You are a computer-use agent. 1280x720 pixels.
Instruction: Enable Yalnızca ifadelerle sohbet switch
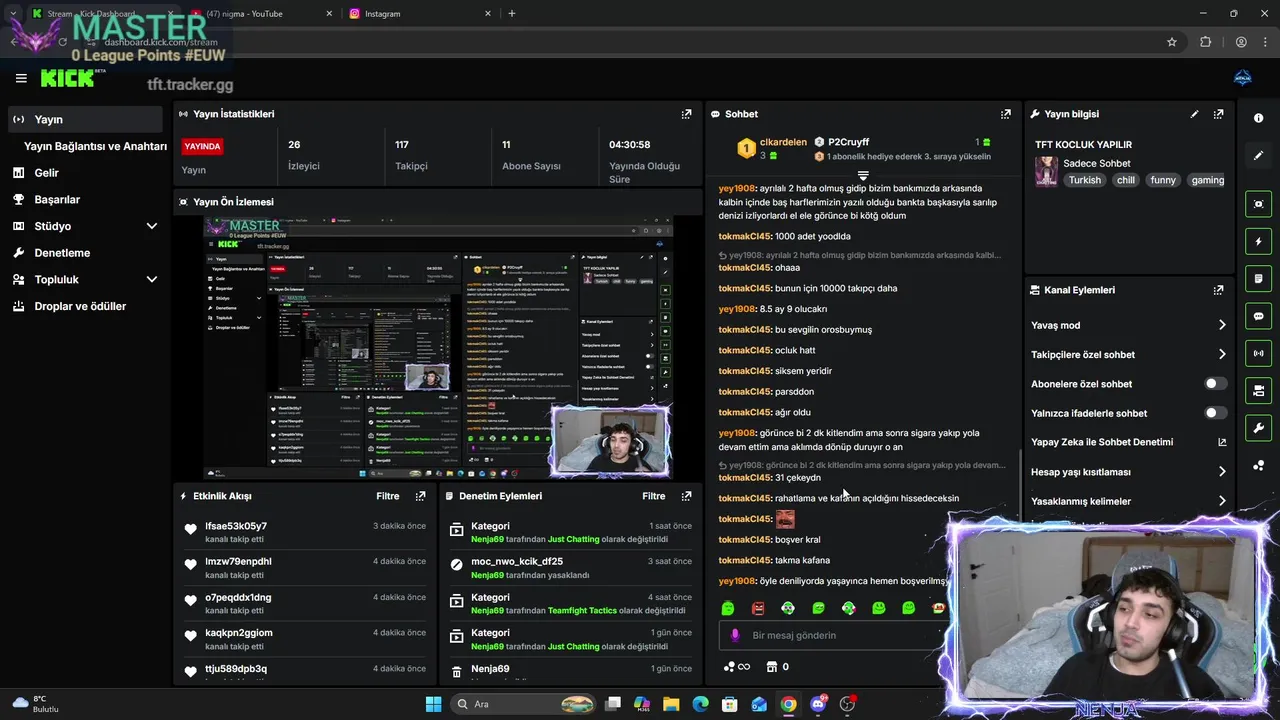tap(1215, 413)
